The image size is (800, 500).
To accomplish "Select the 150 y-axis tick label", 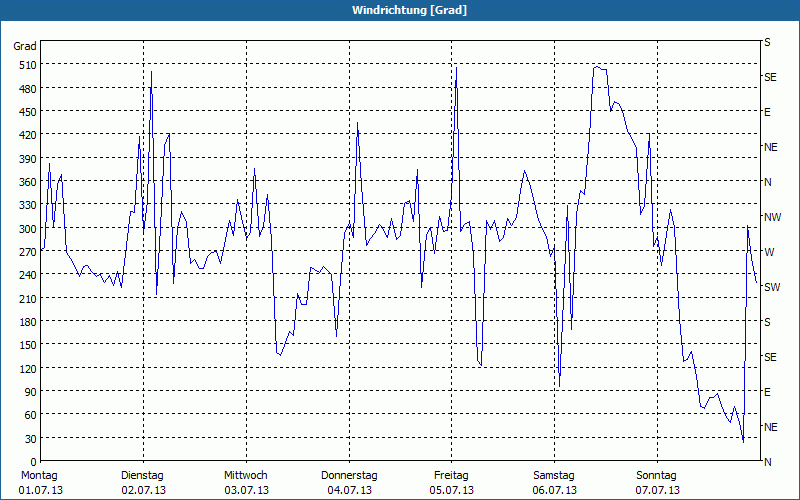I will [x=28, y=345].
